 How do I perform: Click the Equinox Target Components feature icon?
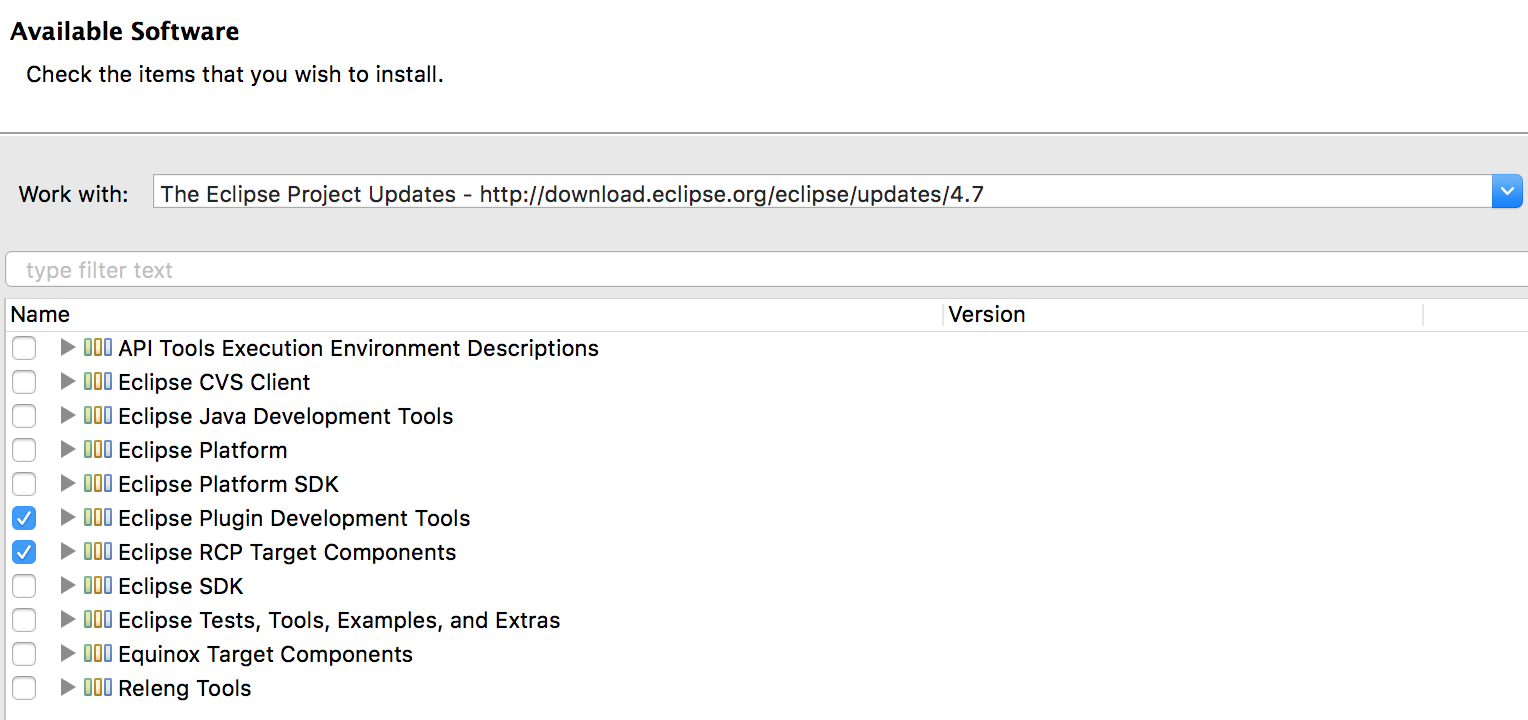98,654
